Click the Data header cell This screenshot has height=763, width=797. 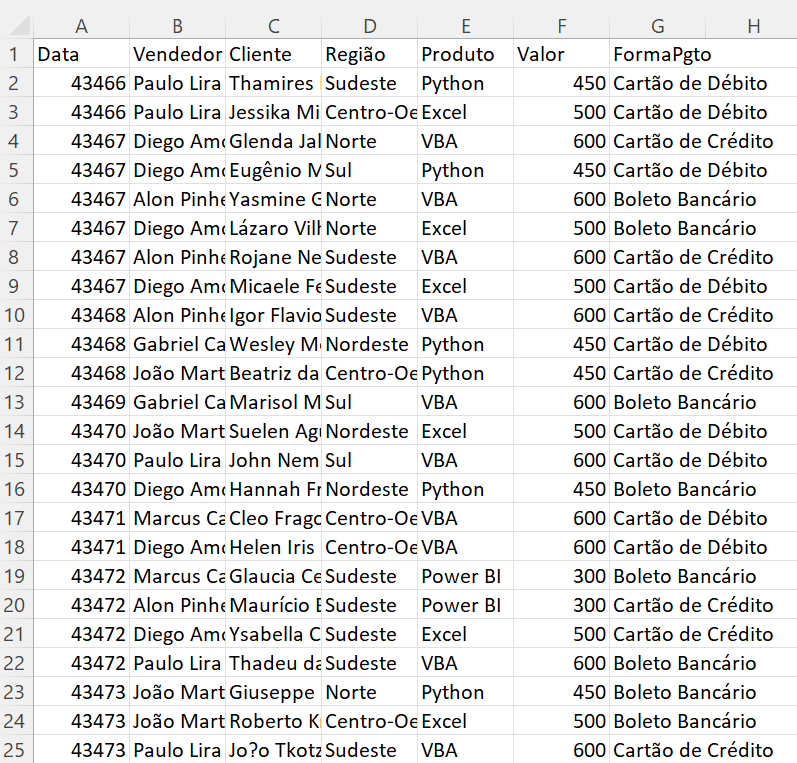(81, 54)
